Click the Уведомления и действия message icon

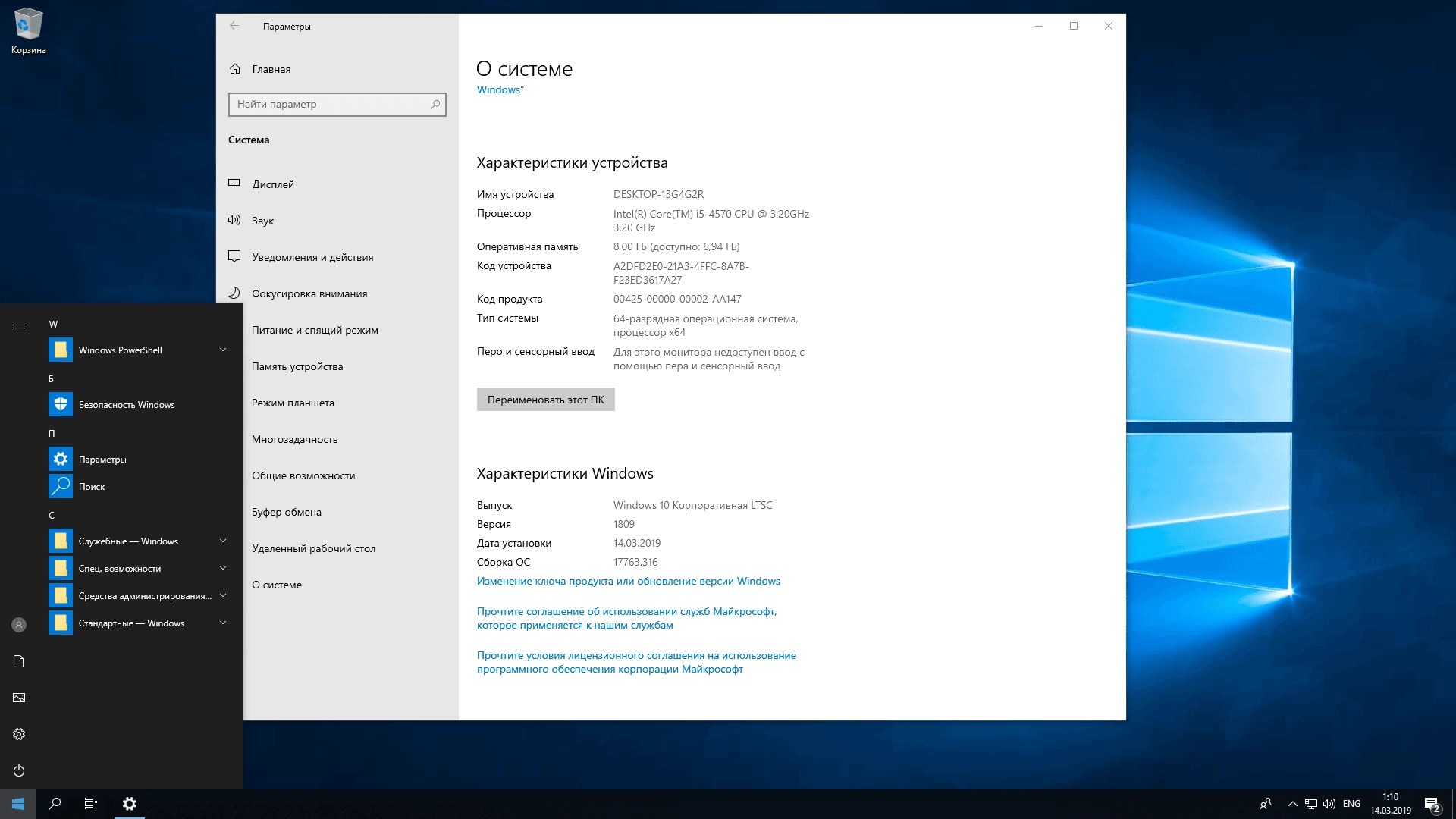point(234,257)
